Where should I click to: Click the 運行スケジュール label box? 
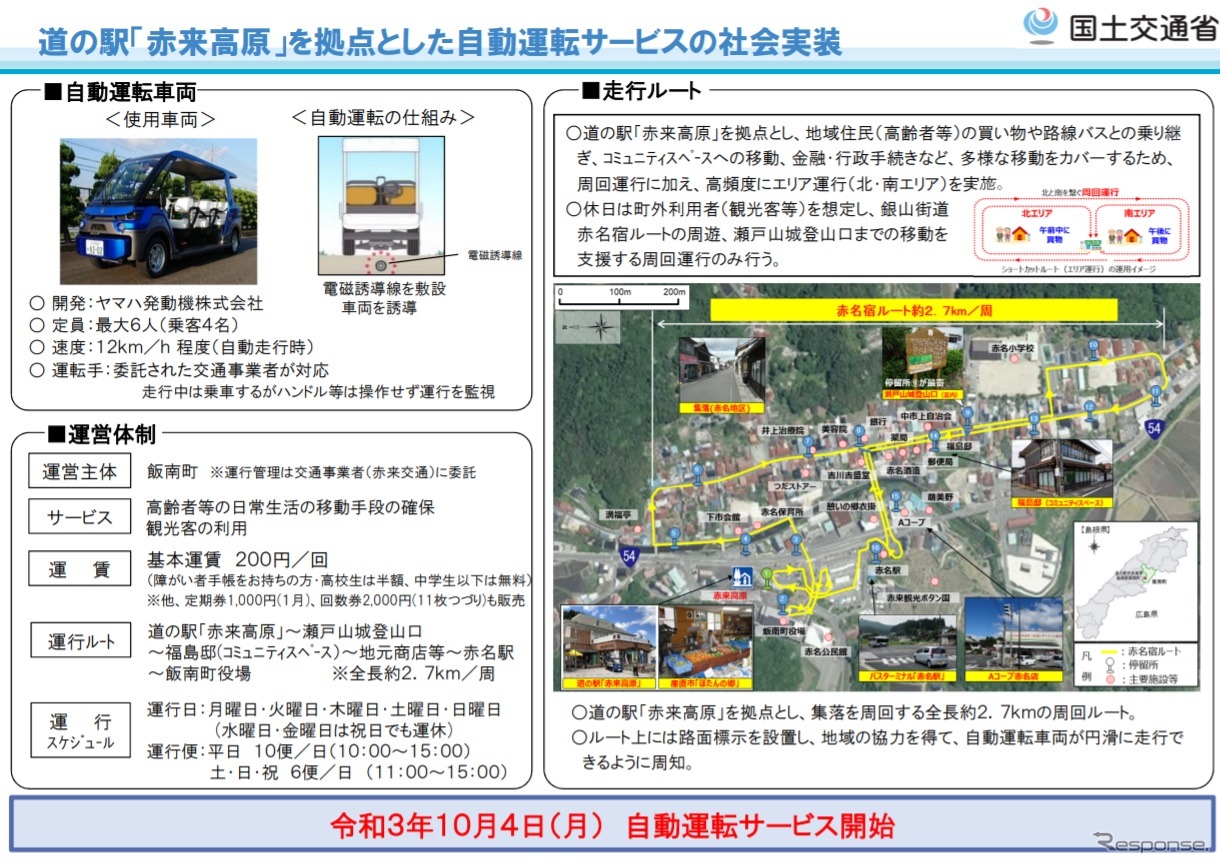[x=80, y=731]
